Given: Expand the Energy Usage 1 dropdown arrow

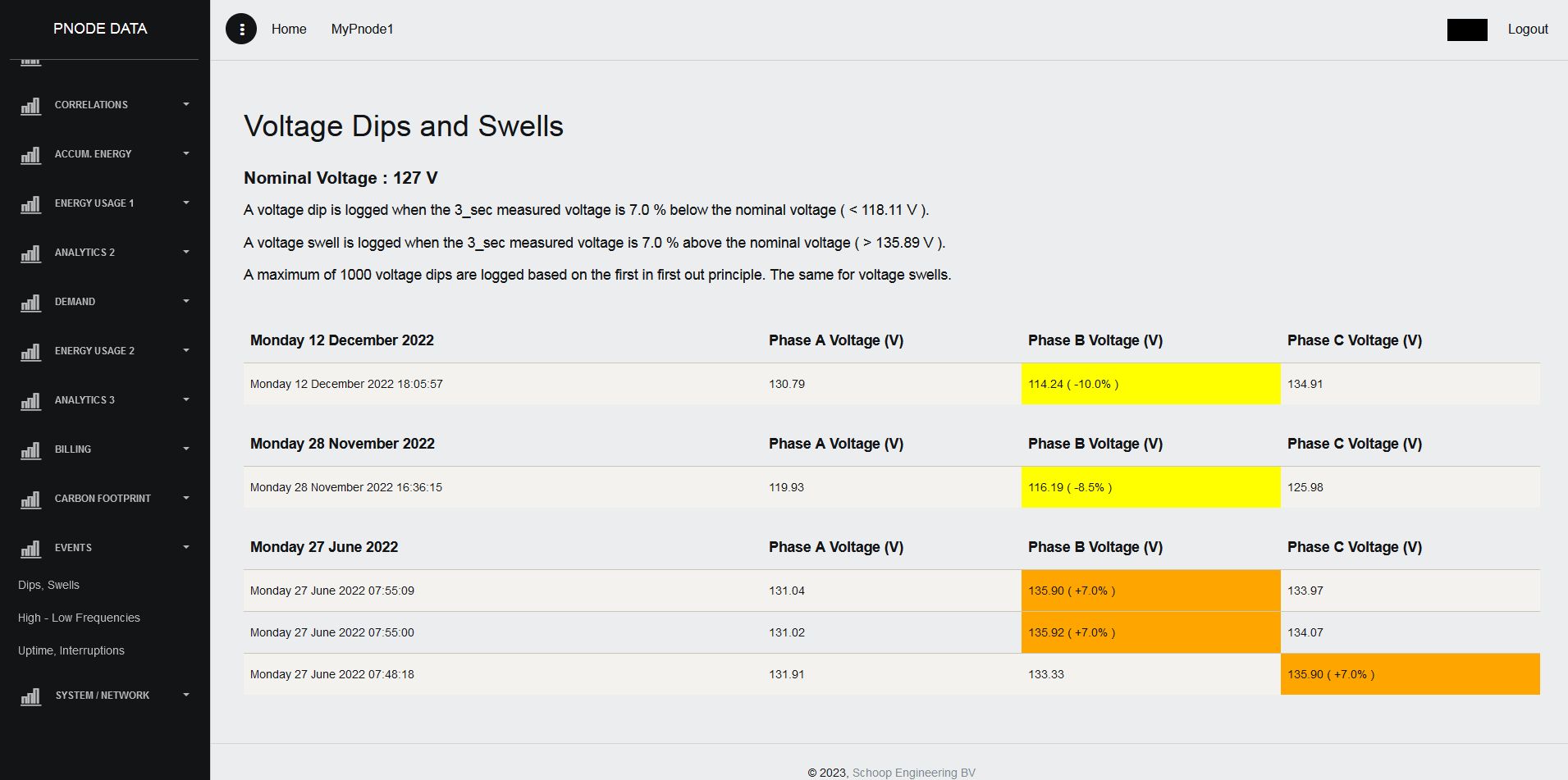Looking at the screenshot, I should (186, 203).
